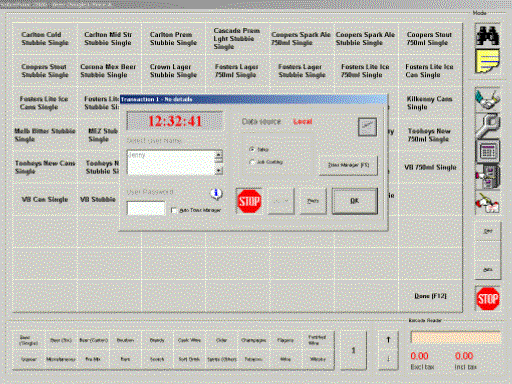Select the Cider category tab
The image size is (512, 384).
[x=221, y=340]
